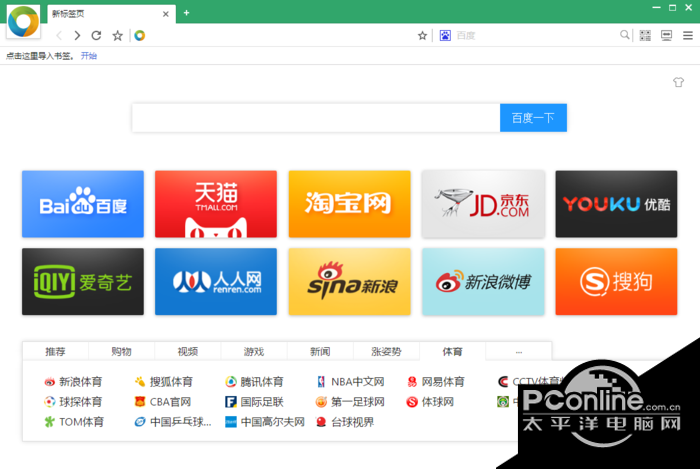Screen dimensions: 700x469
Task: Open the sina 新浪 tile
Action: [x=350, y=282]
